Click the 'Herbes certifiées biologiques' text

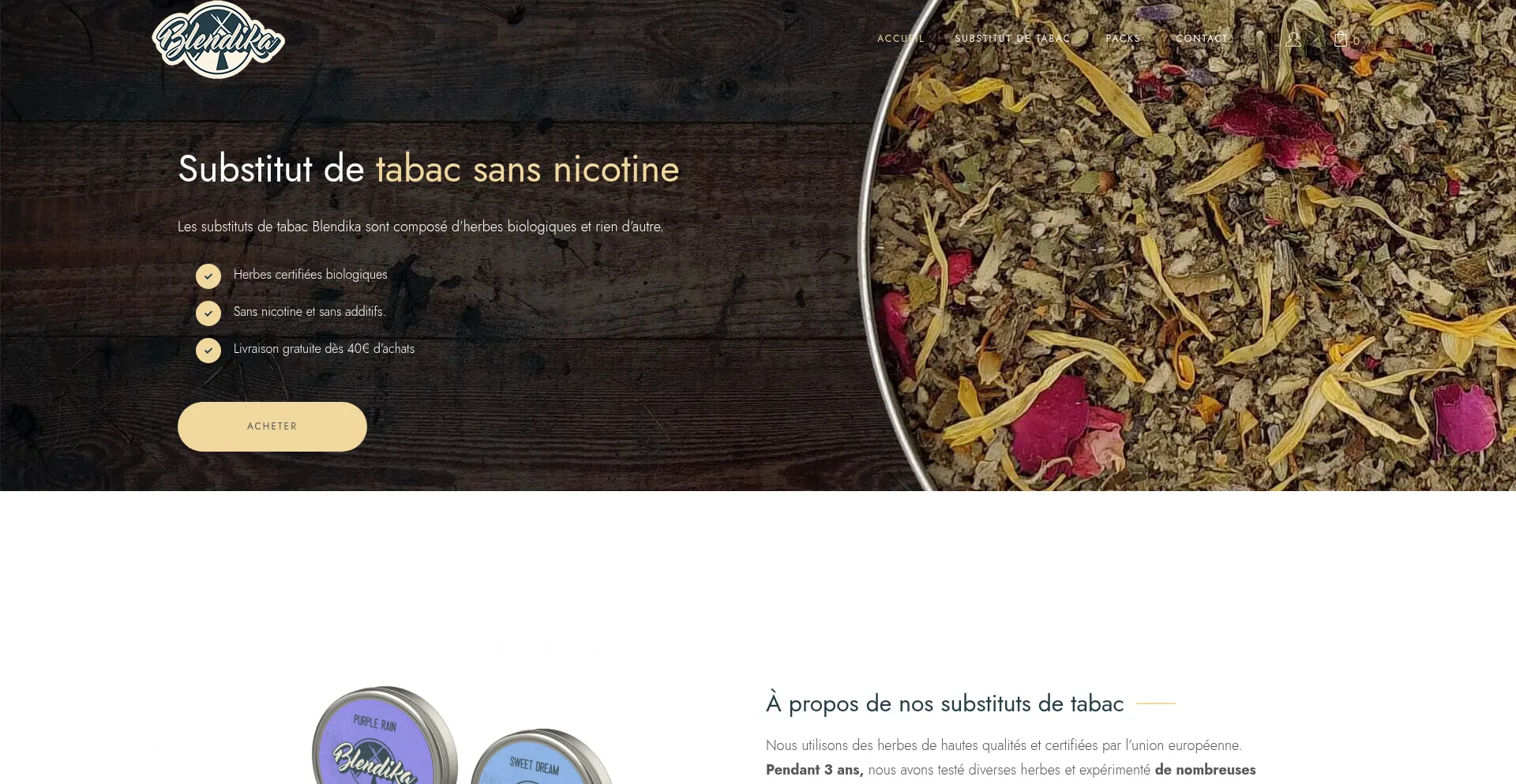[310, 275]
